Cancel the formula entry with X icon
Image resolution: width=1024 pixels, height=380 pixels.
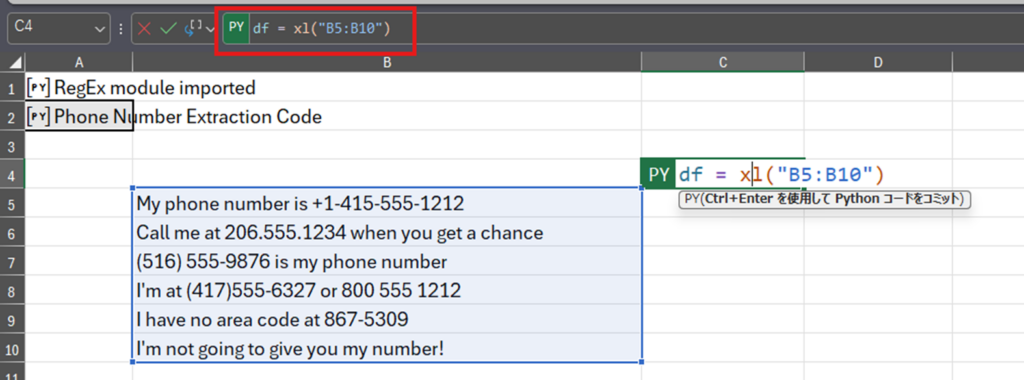tap(144, 29)
